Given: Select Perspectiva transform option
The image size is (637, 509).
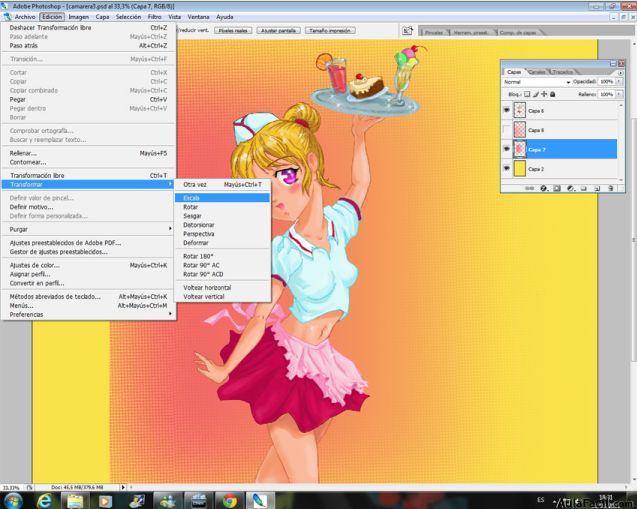Looking at the screenshot, I should tap(222, 234).
